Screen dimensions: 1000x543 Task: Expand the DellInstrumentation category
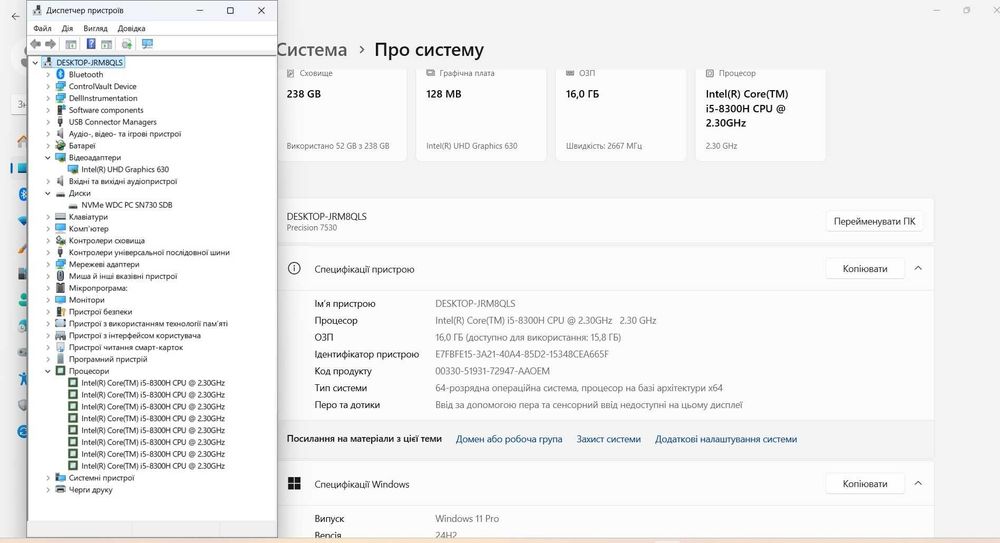[48, 98]
